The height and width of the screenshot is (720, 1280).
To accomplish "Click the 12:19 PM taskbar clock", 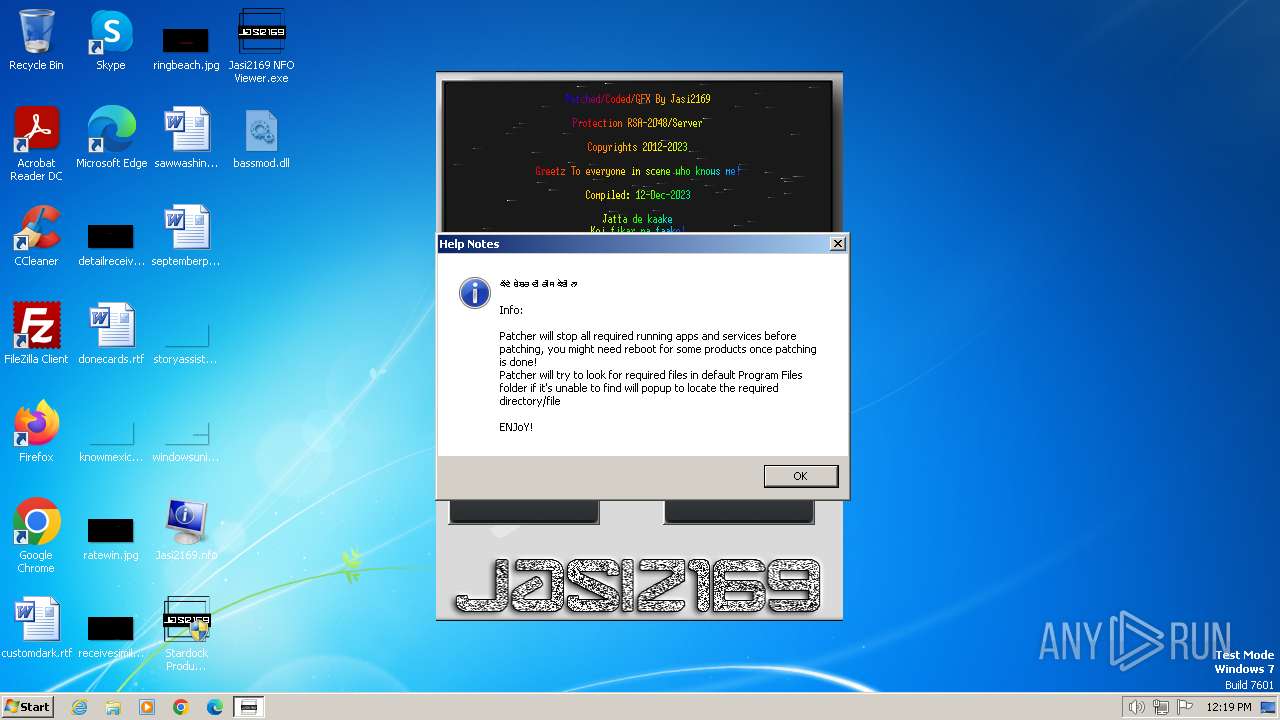I will 1229,707.
